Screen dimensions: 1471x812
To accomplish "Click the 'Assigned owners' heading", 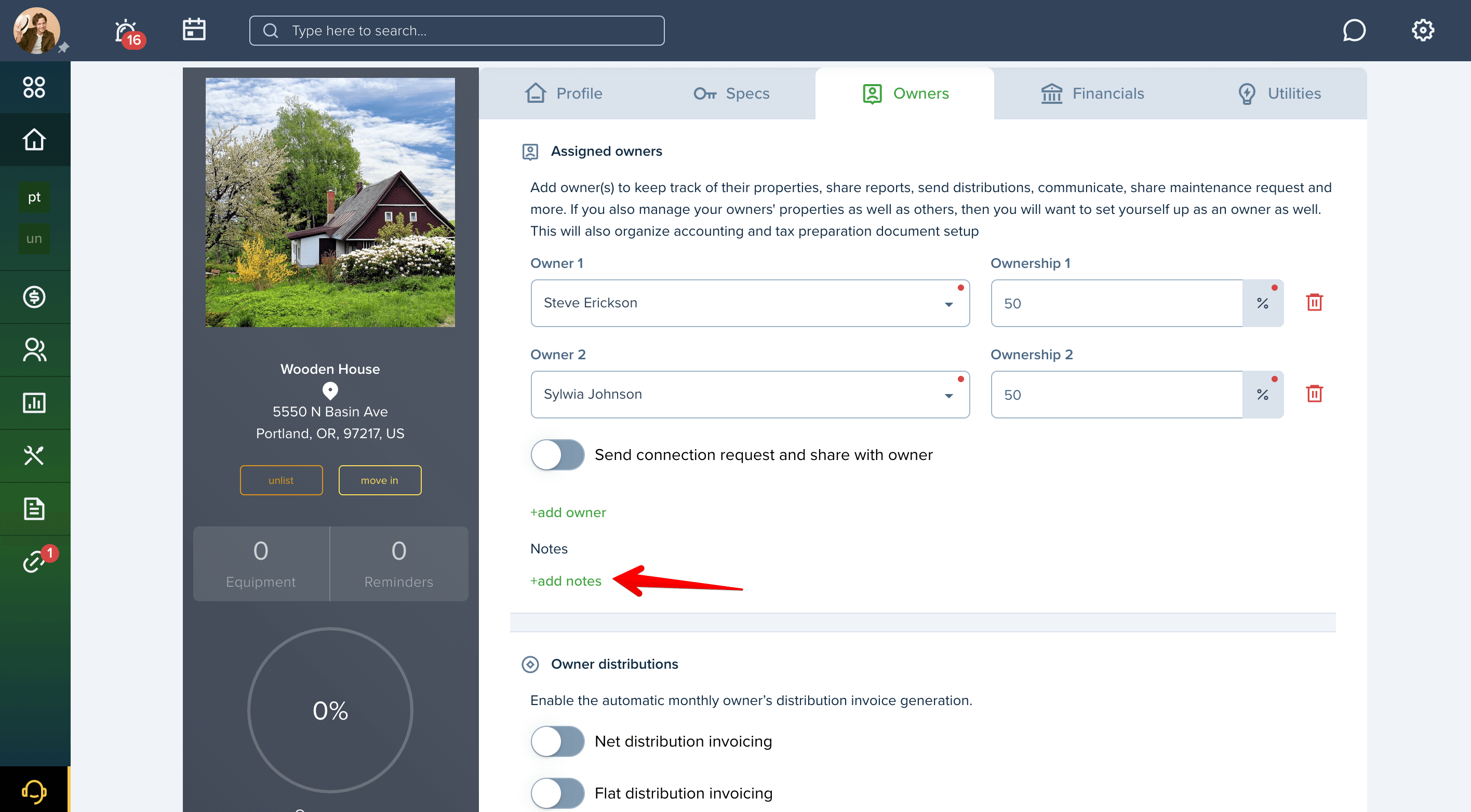I will click(x=607, y=151).
